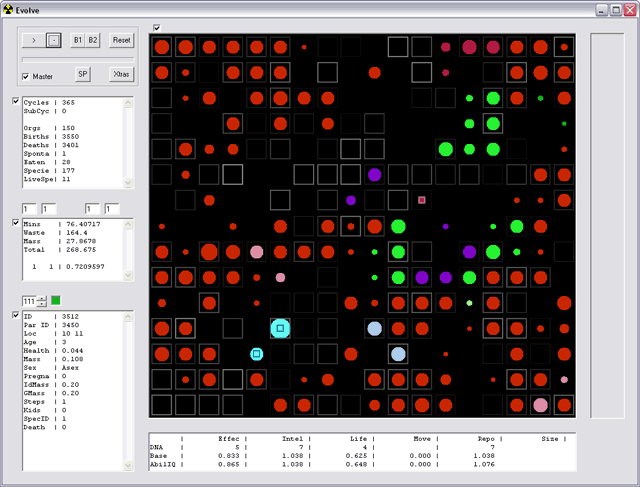This screenshot has height=487, width=640.
Task: Decrease the 111 value with the down arrow
Action: 42,304
